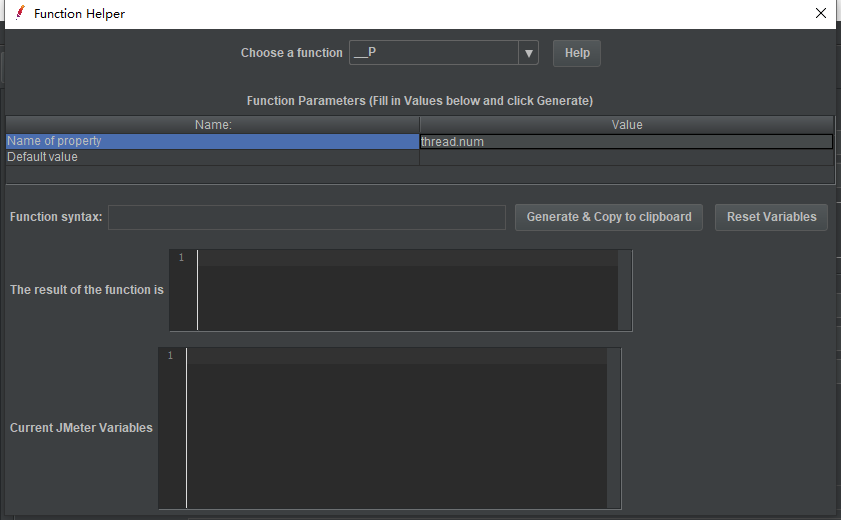
Task: Open Help for the selected function
Action: click(577, 53)
